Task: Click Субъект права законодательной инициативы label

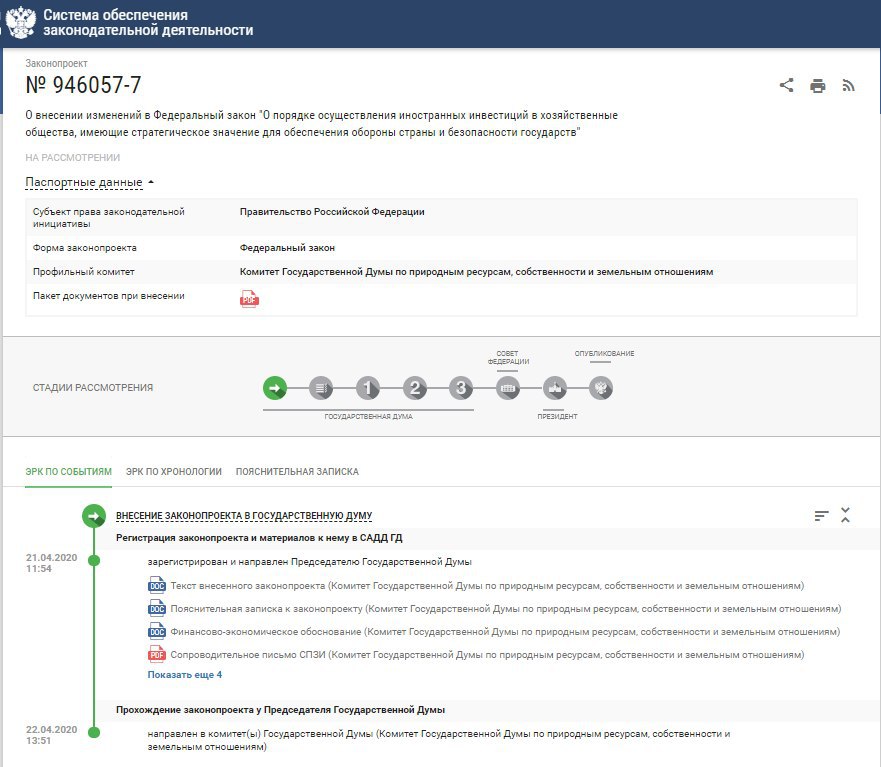Action: [108, 218]
